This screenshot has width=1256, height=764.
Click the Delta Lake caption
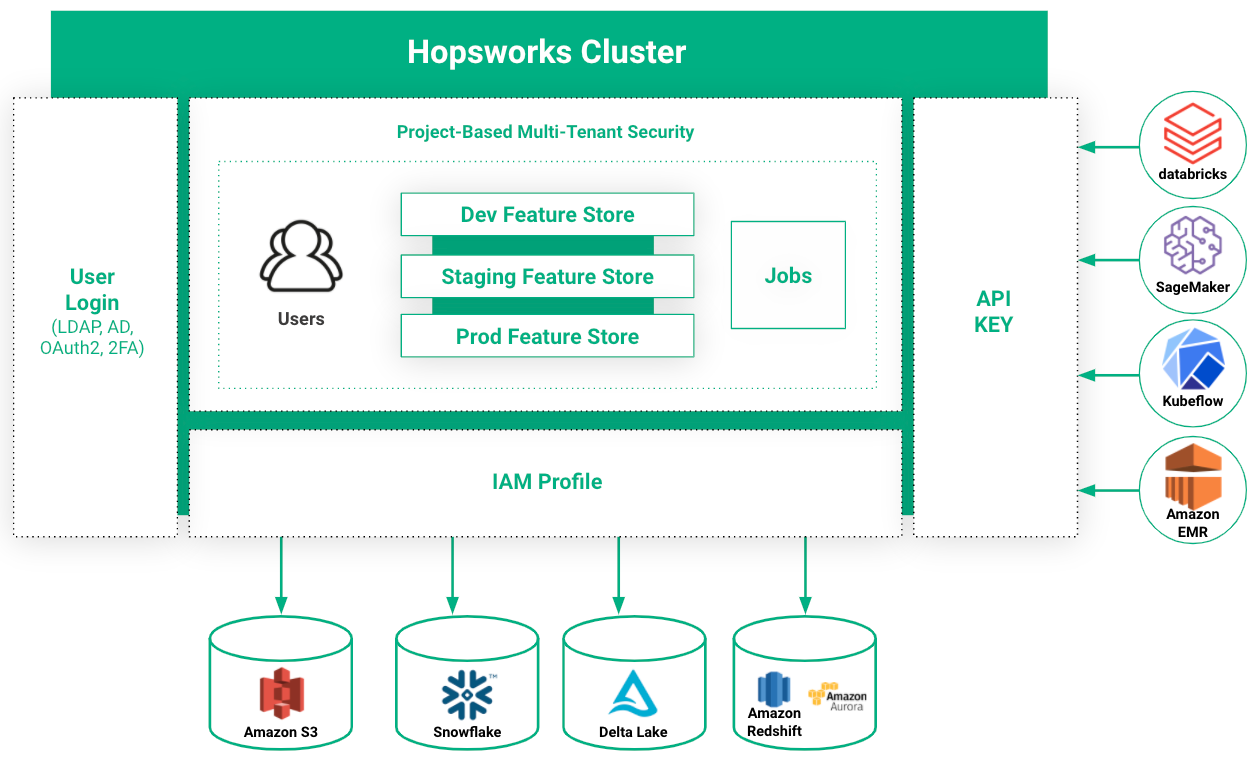click(633, 732)
